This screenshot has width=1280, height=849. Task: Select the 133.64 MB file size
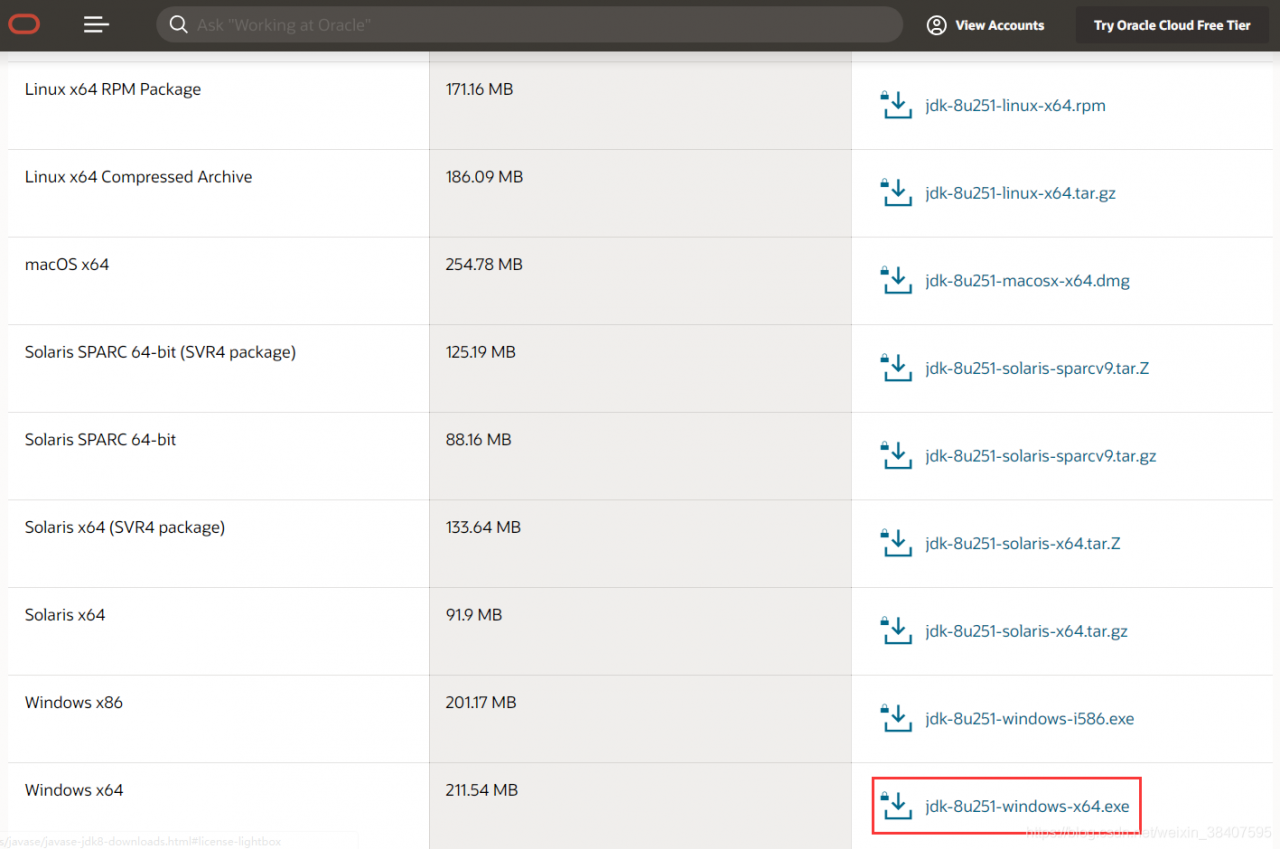point(483,527)
